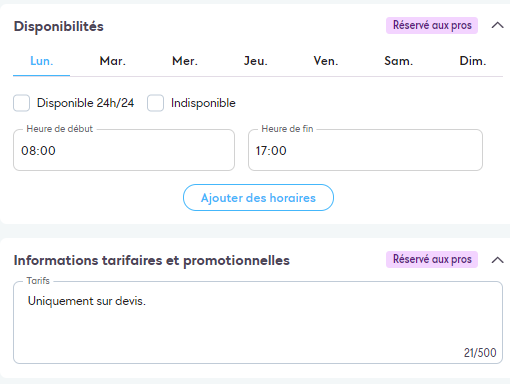
Task: Click the Disponible 24h/24 label text
Action: pyautogui.click(x=85, y=103)
